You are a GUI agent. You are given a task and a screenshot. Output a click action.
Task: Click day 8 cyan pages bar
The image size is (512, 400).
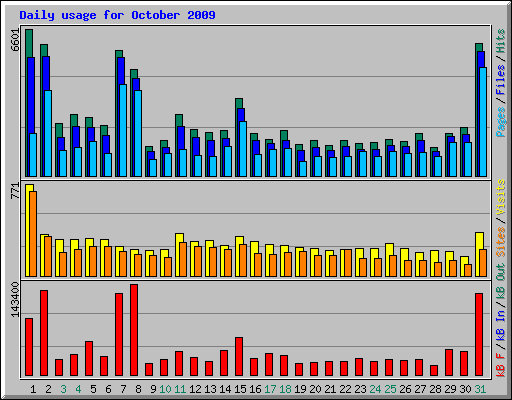point(138,133)
